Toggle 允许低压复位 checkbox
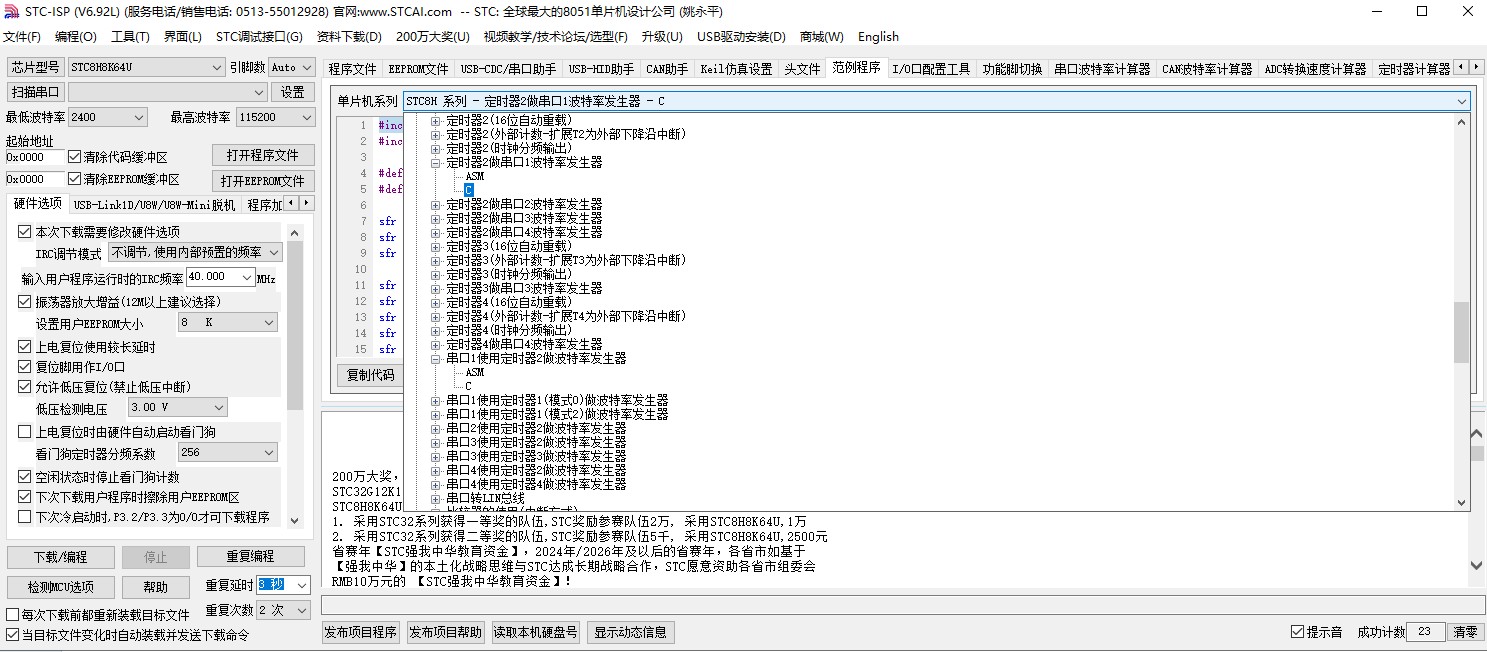The width and height of the screenshot is (1487, 652). coord(25,387)
